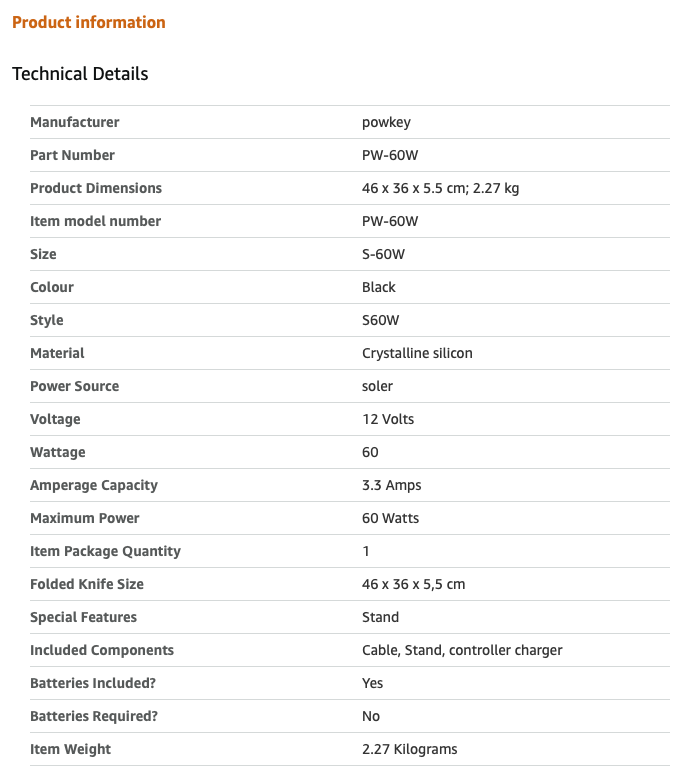
Task: Select the S-60W size value
Action: (383, 254)
